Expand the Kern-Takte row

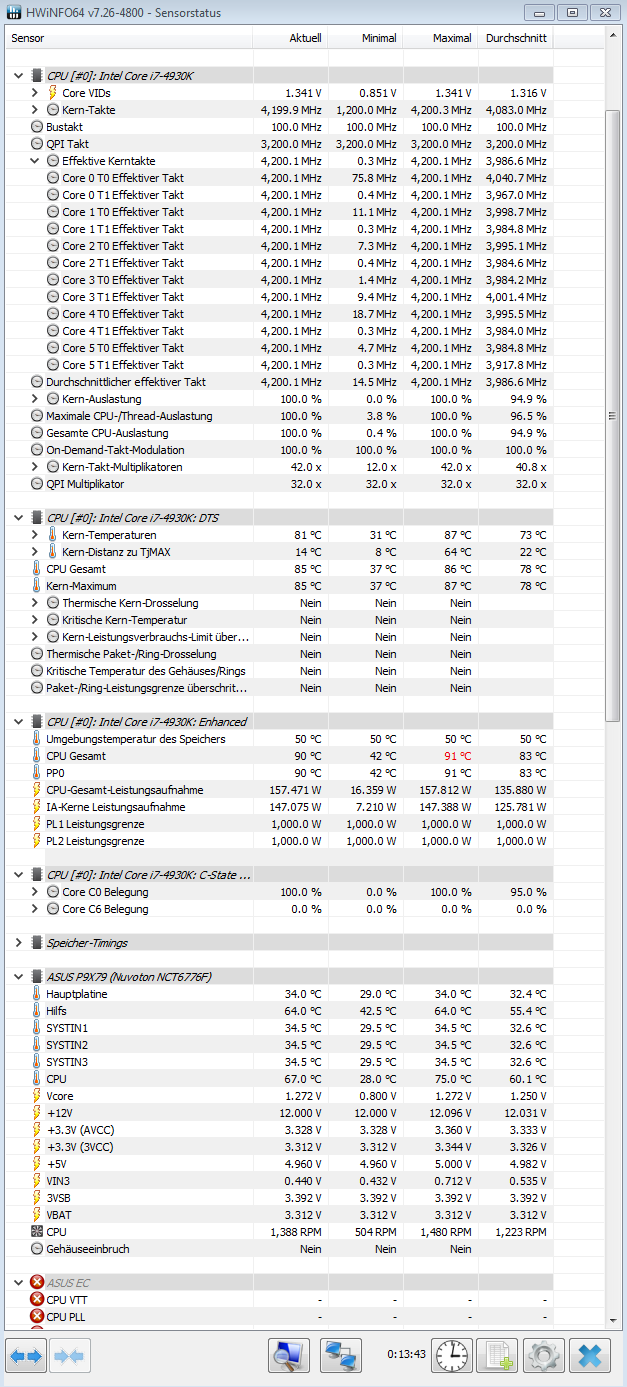click(35, 110)
